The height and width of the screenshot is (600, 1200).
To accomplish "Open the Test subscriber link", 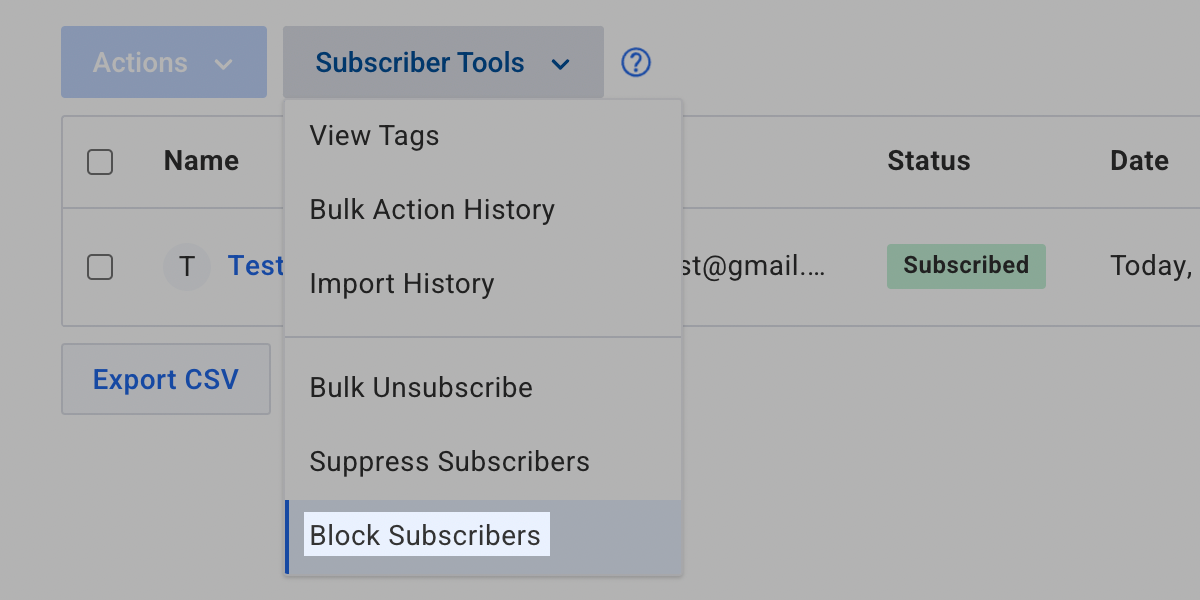I will pyautogui.click(x=256, y=266).
